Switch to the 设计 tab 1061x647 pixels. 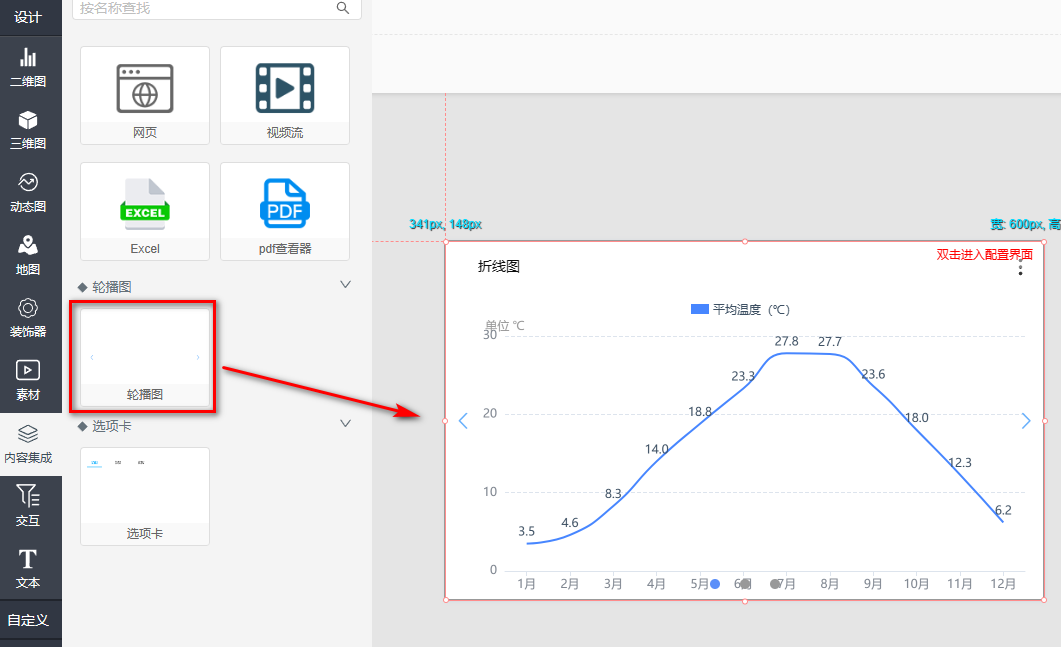coord(28,17)
